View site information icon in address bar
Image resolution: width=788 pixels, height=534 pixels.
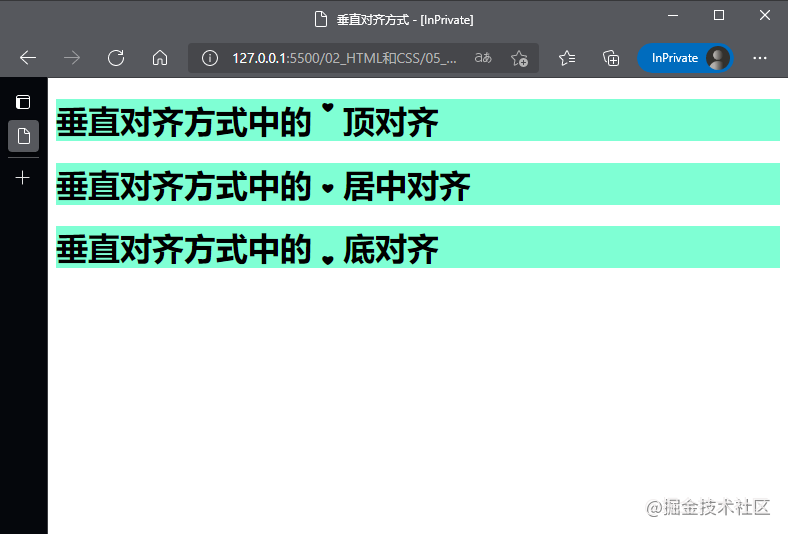(x=210, y=58)
